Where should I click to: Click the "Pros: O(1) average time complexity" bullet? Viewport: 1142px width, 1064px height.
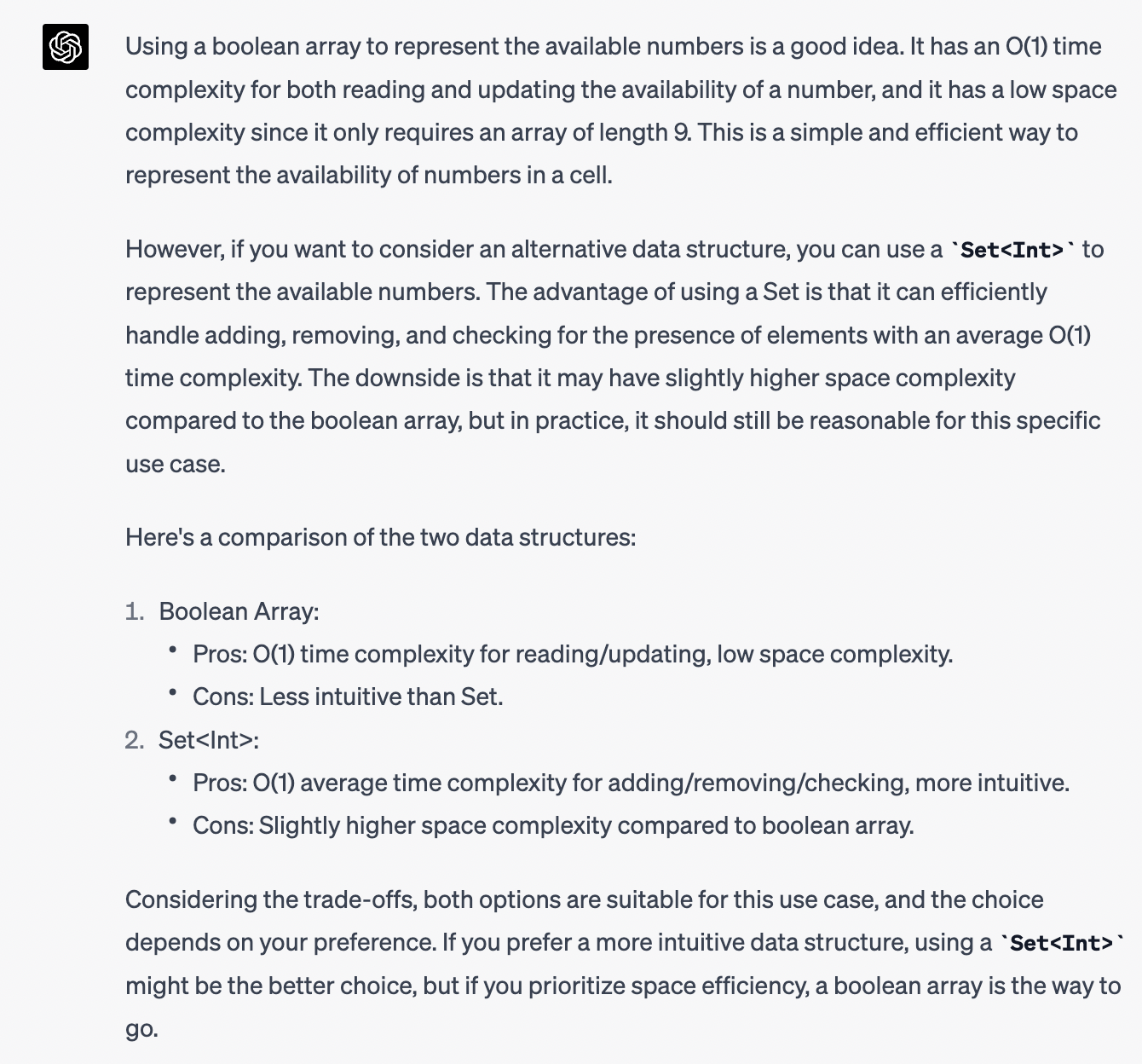(631, 783)
